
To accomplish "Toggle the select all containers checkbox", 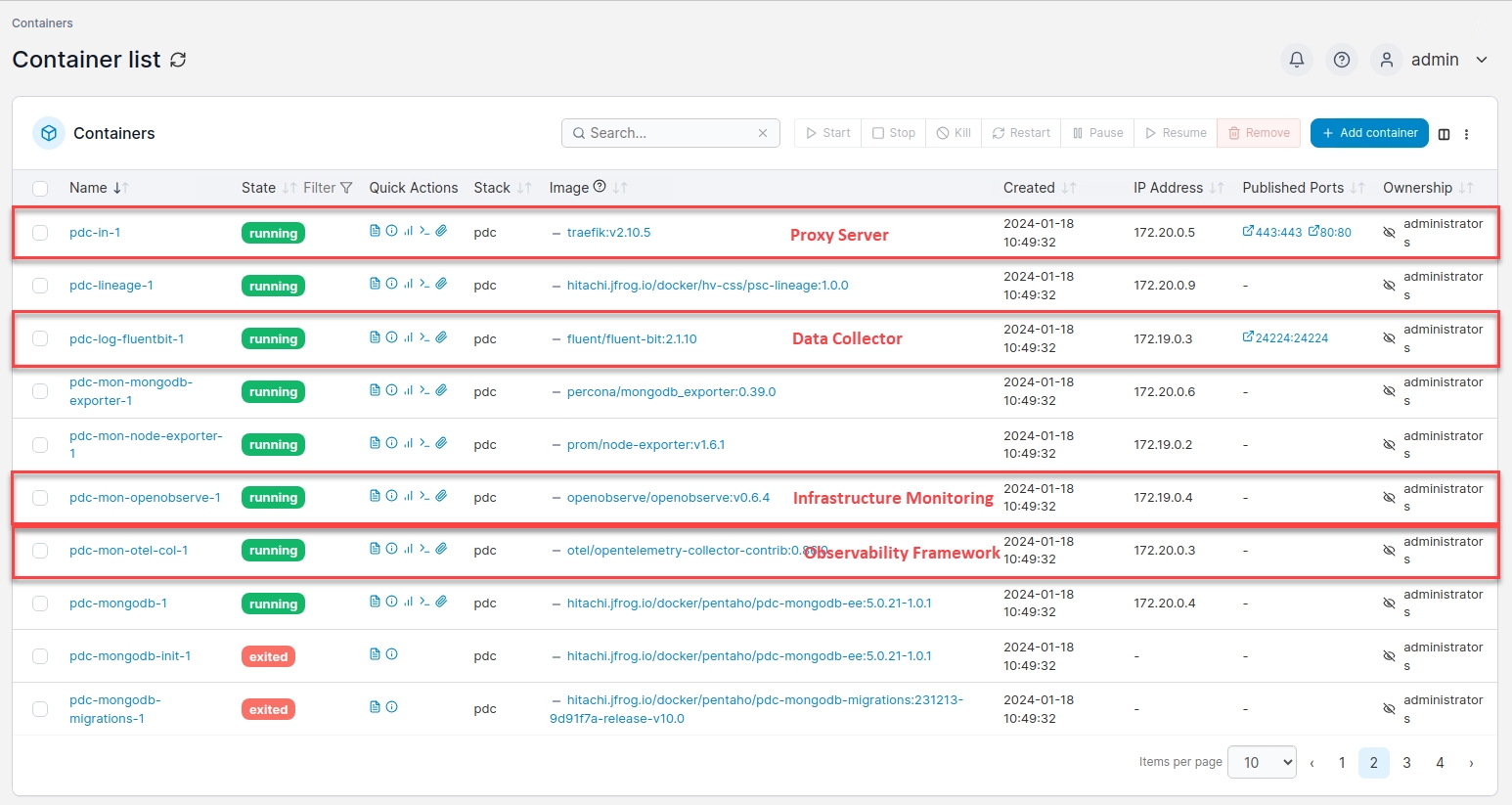I will click(40, 188).
